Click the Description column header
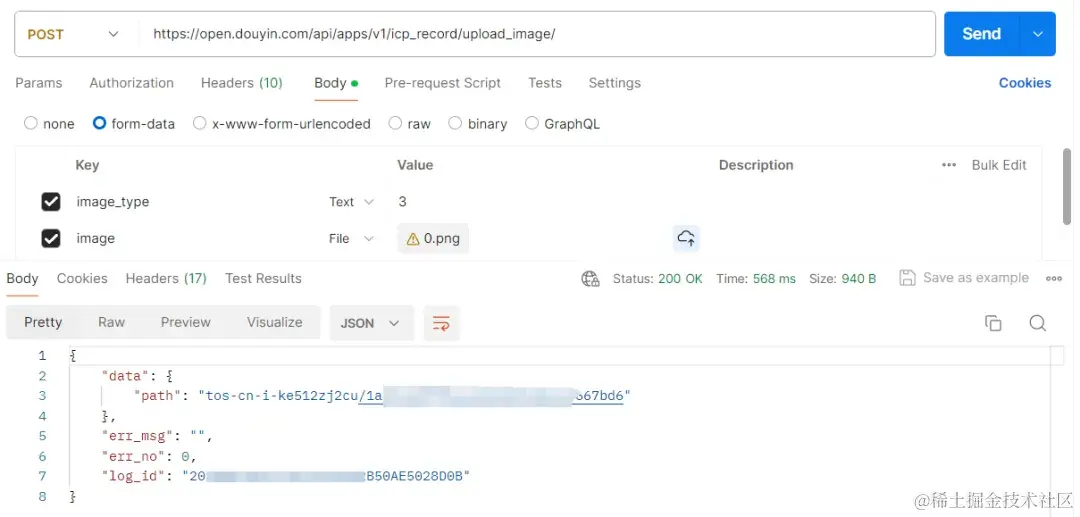 756,165
